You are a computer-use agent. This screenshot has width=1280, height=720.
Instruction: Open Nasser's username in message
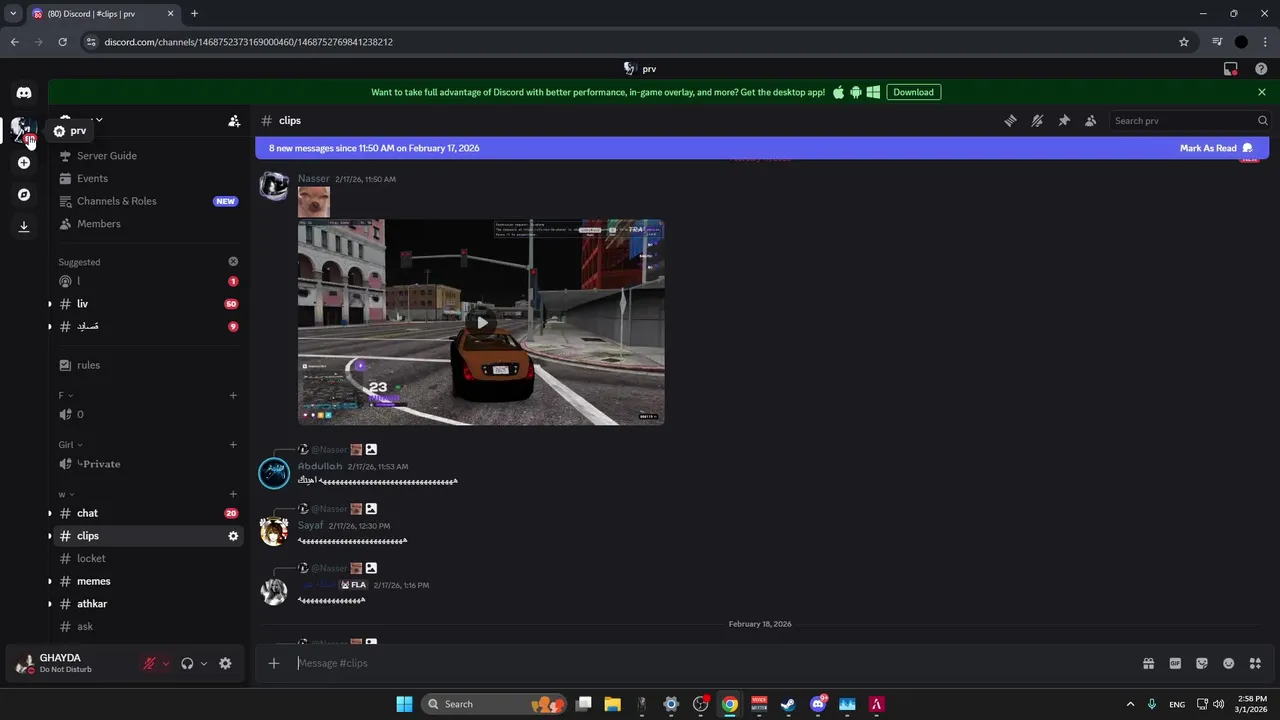click(x=313, y=179)
